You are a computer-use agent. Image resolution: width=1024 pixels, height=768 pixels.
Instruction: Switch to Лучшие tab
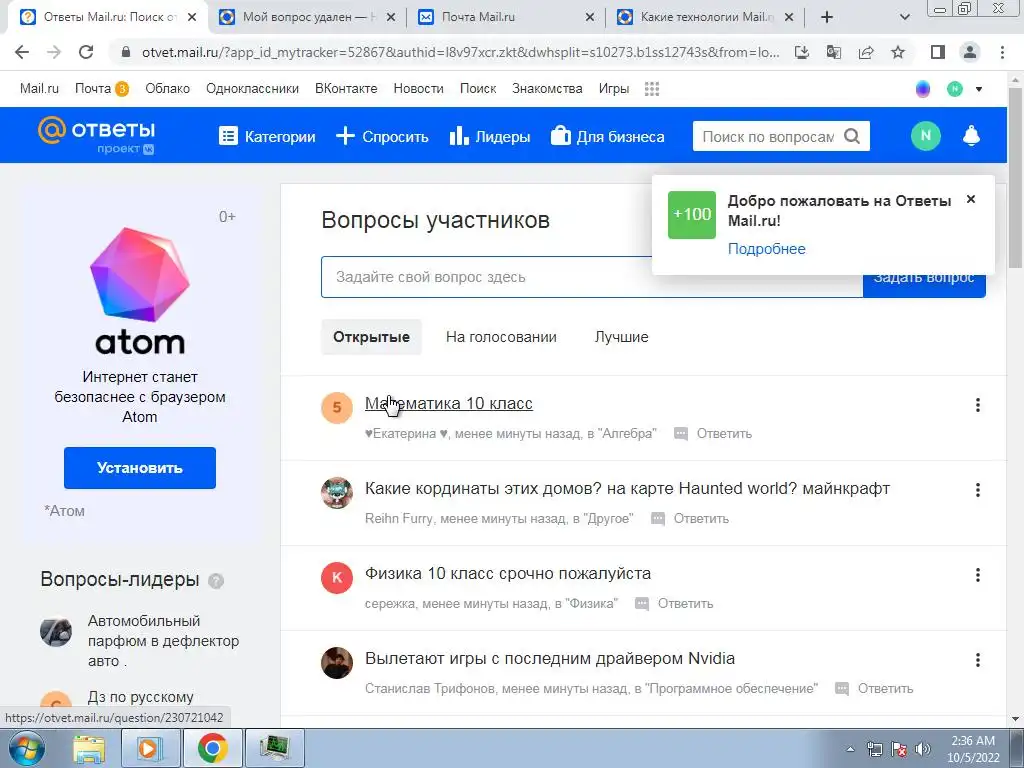[x=622, y=337]
